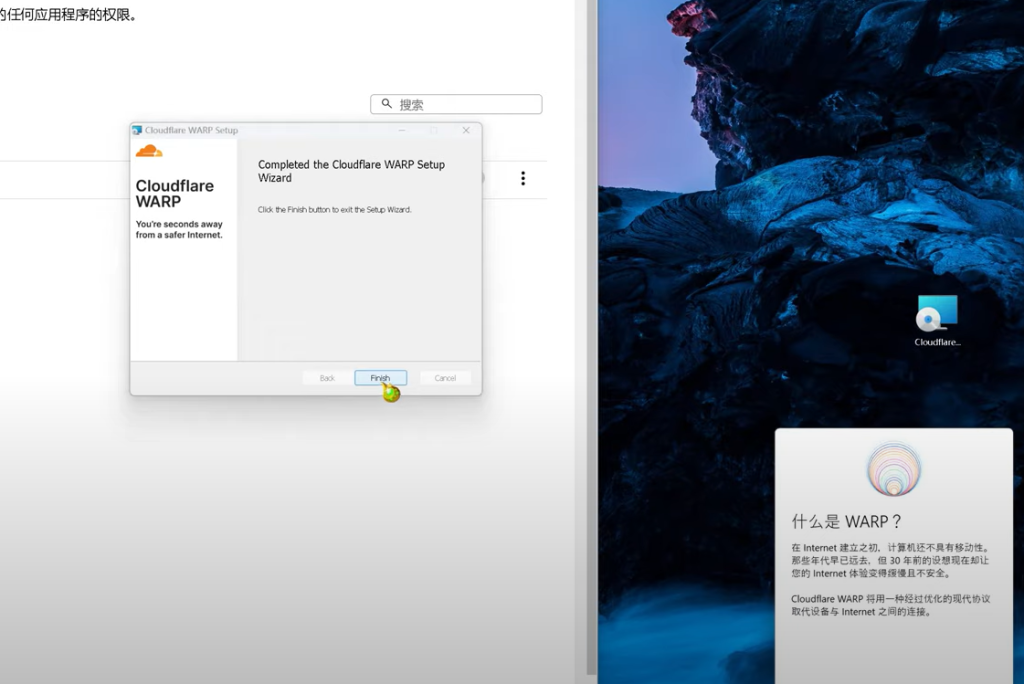
Task: Click the WARP rainbow circle logo
Action: [893, 468]
